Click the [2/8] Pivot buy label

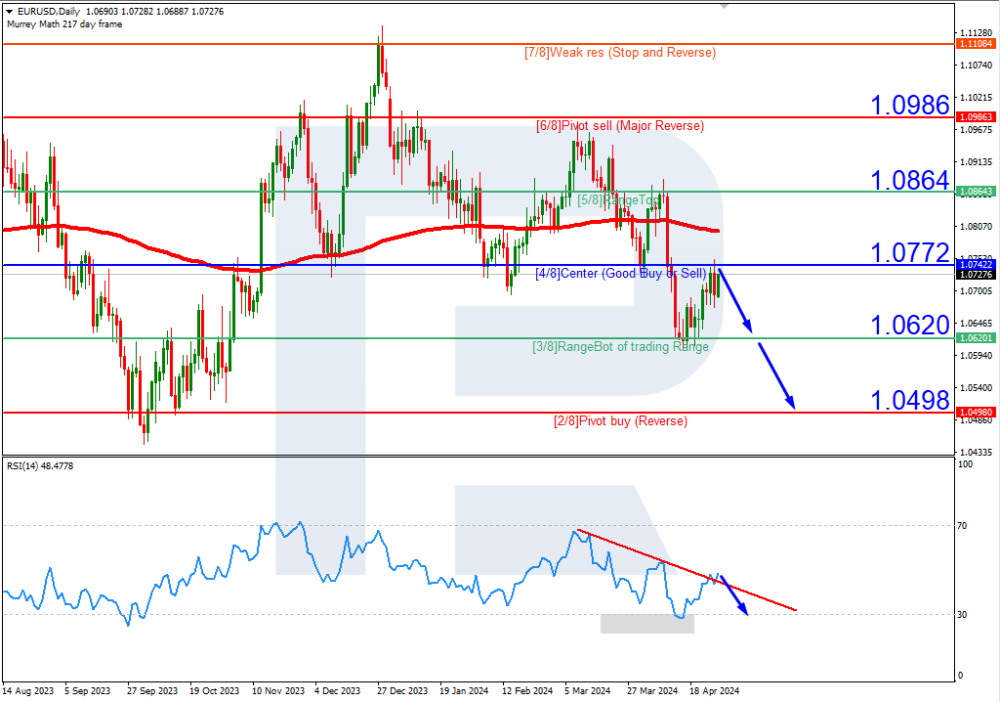pyautogui.click(x=619, y=421)
